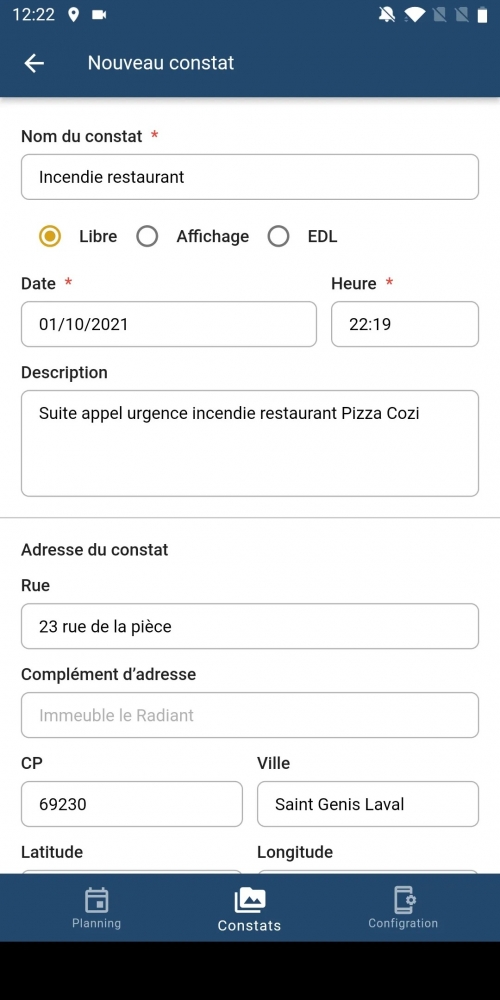The width and height of the screenshot is (500, 1000).
Task: Focus the Description text area
Action: coord(250,443)
